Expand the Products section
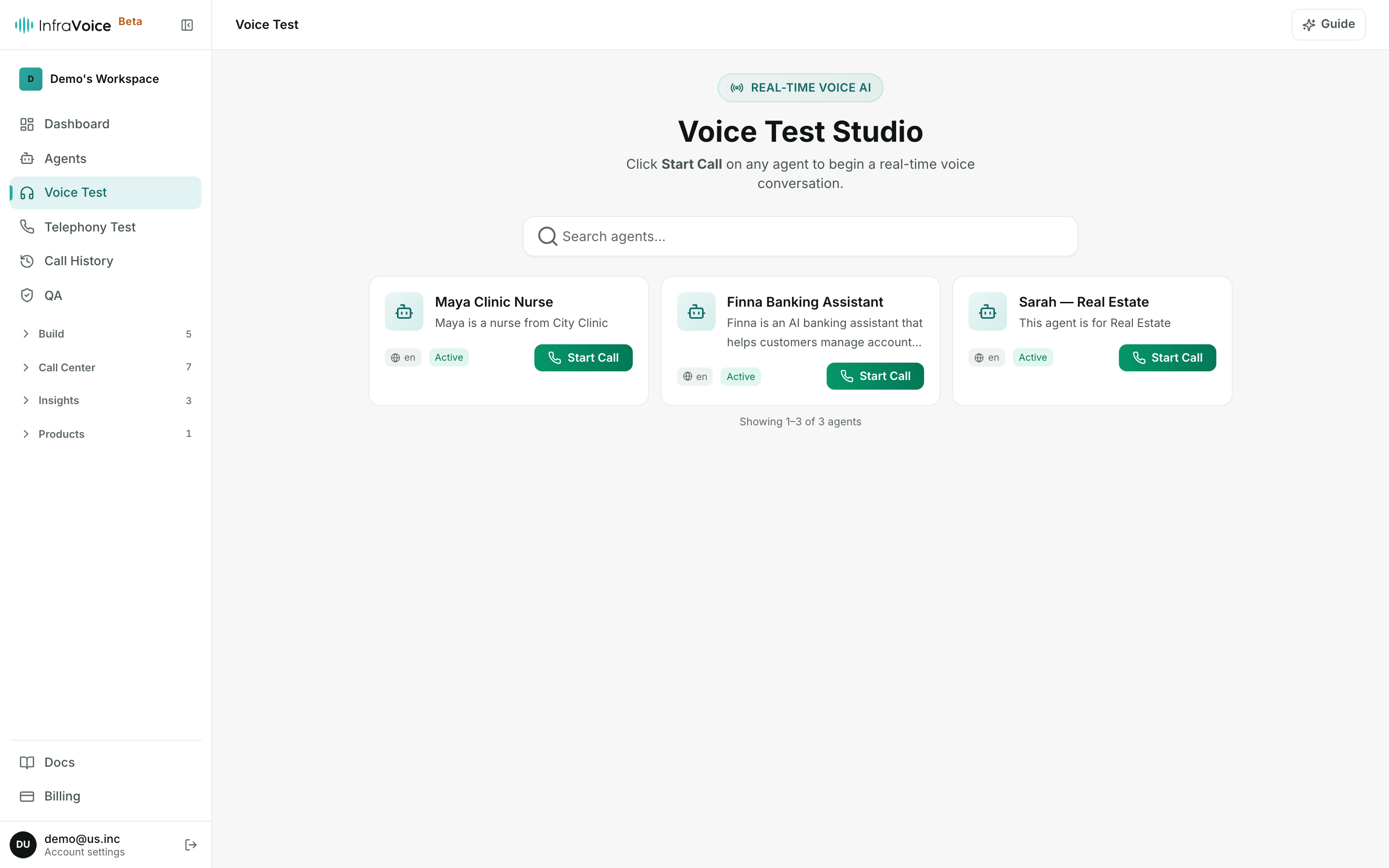Viewport: 1389px width, 868px height. [x=106, y=434]
